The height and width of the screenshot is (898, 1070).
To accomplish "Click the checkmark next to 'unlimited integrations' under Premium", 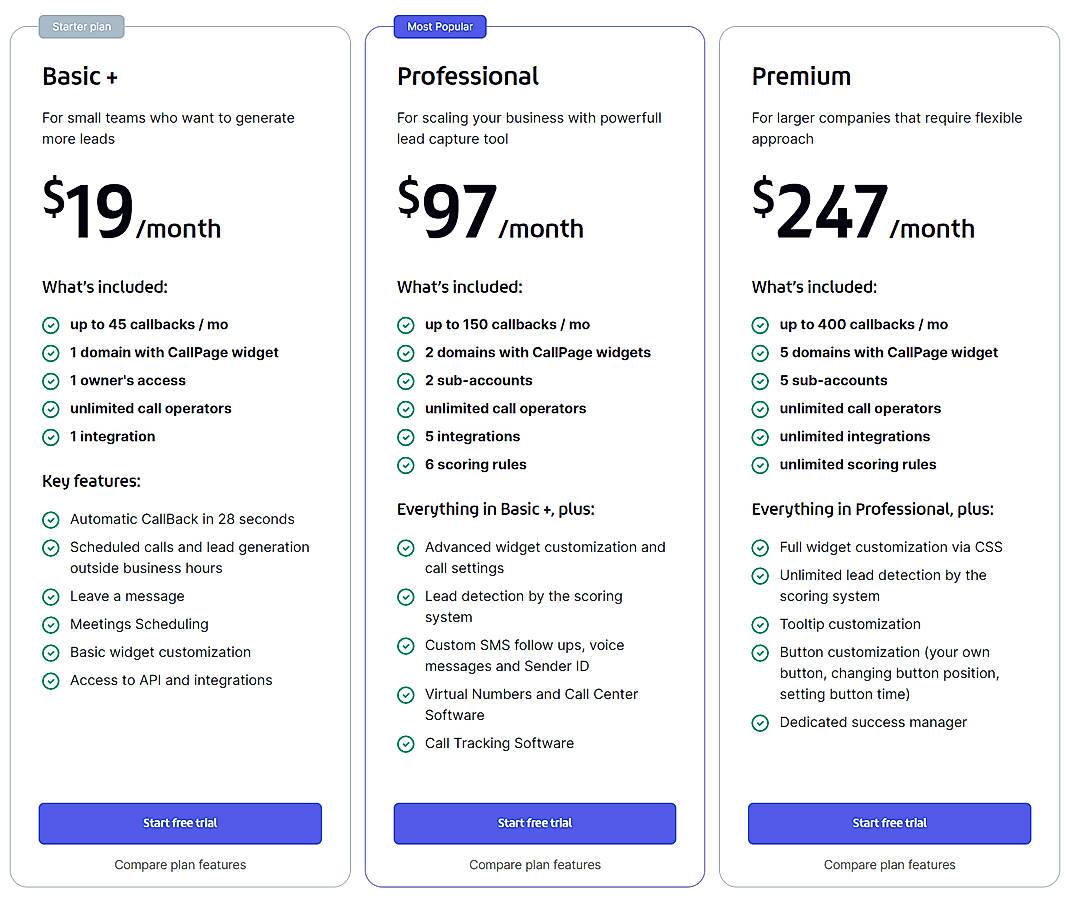I will pos(761,437).
